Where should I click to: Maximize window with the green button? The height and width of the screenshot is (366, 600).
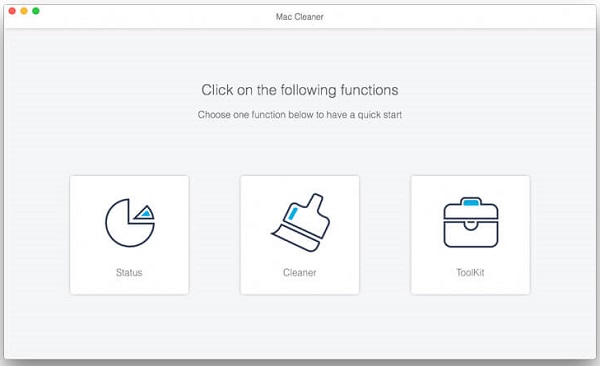point(36,11)
